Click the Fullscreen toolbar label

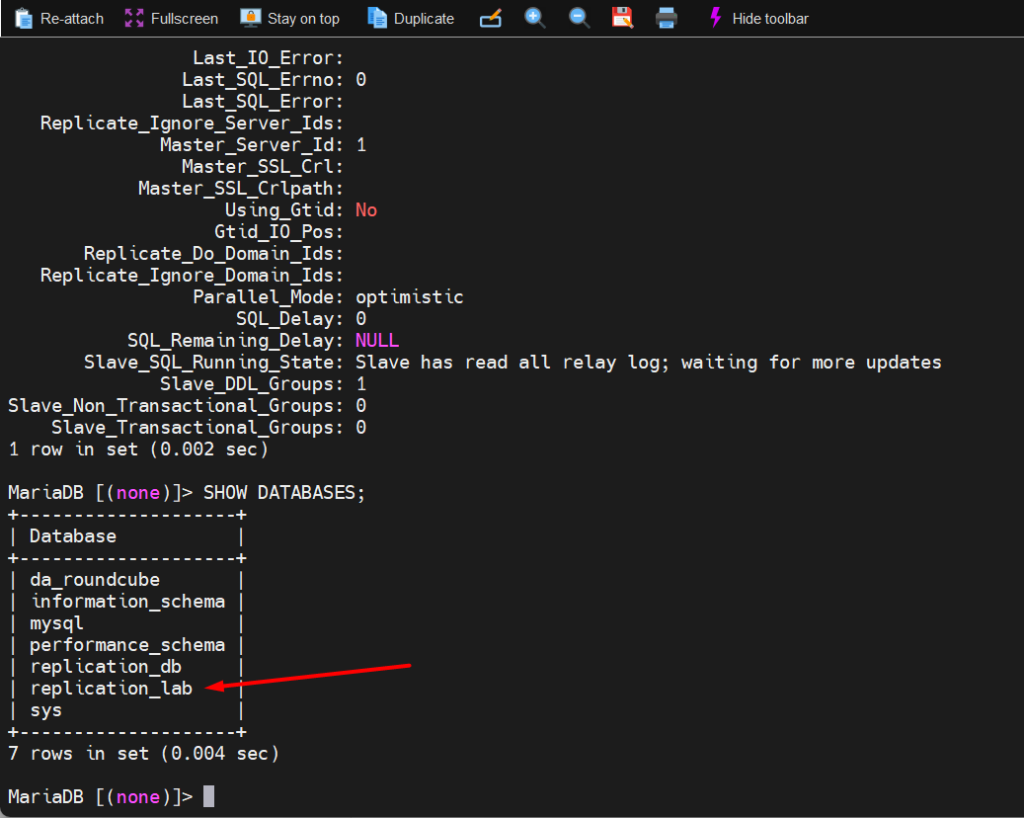[x=184, y=17]
